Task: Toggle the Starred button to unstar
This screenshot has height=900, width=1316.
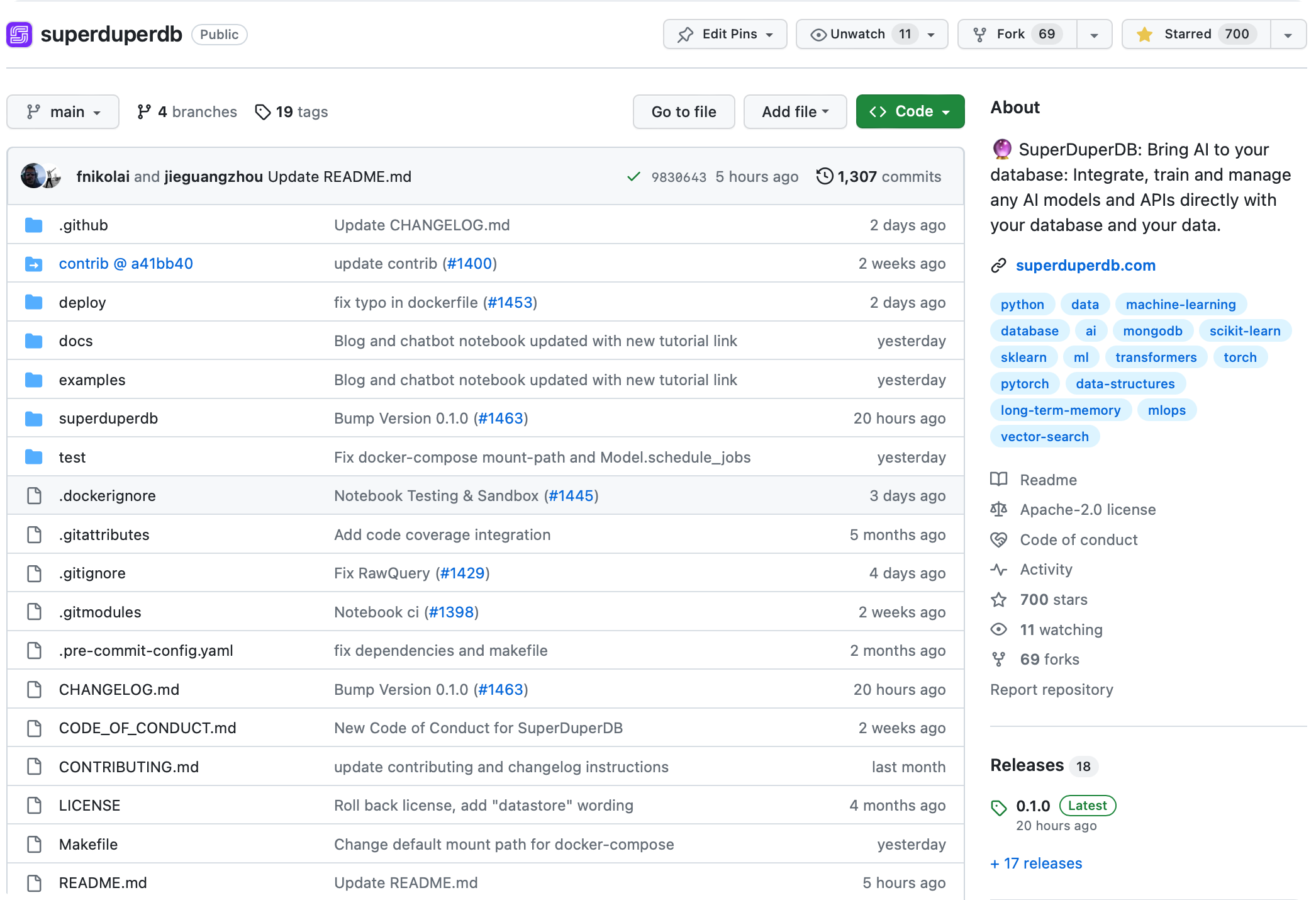Action: (x=1196, y=34)
